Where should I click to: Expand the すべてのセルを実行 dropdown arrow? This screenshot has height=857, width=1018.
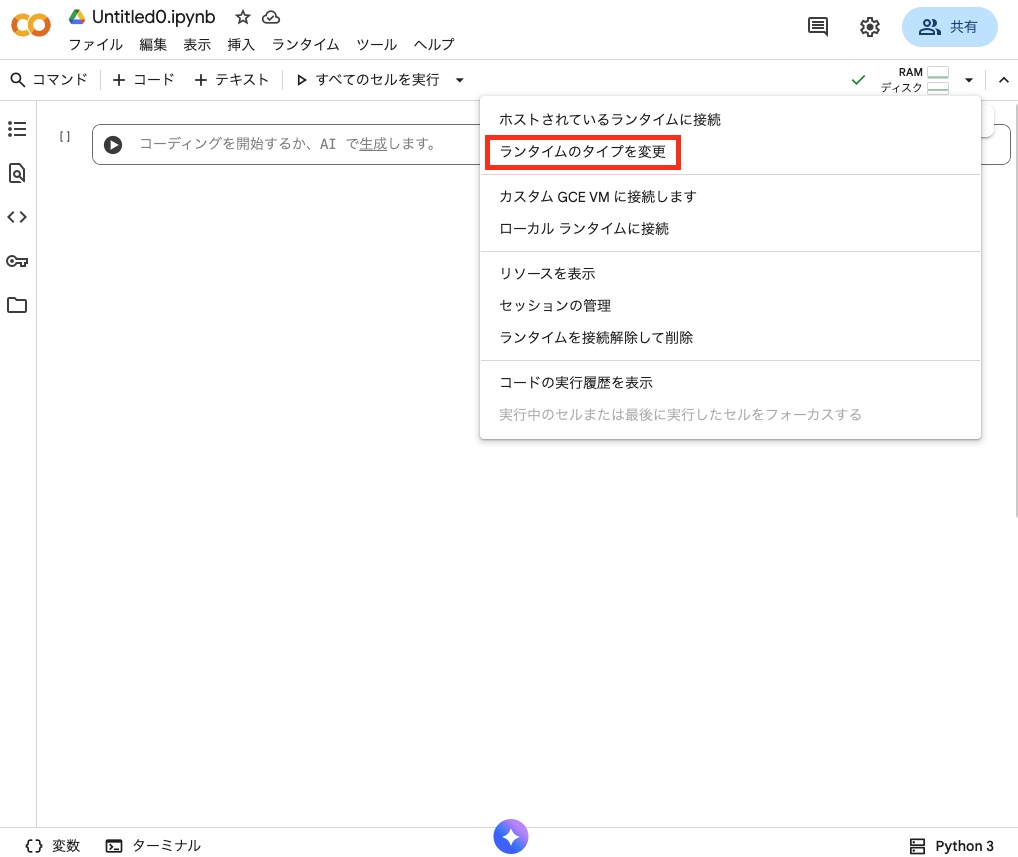click(459, 80)
